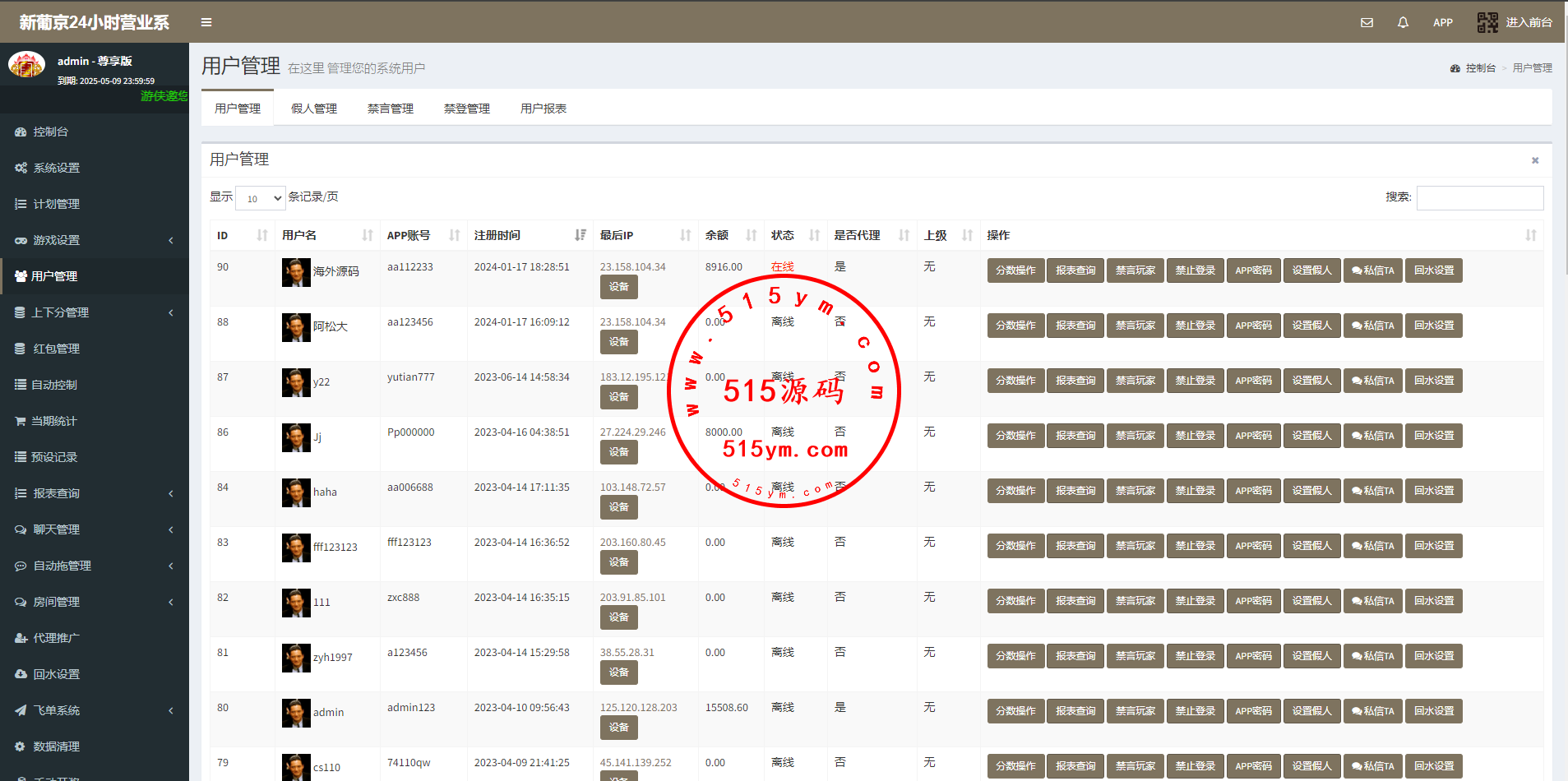This screenshot has height=781, width=1568.
Task: Close the 用户管理 panel with the X icon
Action: click(1534, 160)
